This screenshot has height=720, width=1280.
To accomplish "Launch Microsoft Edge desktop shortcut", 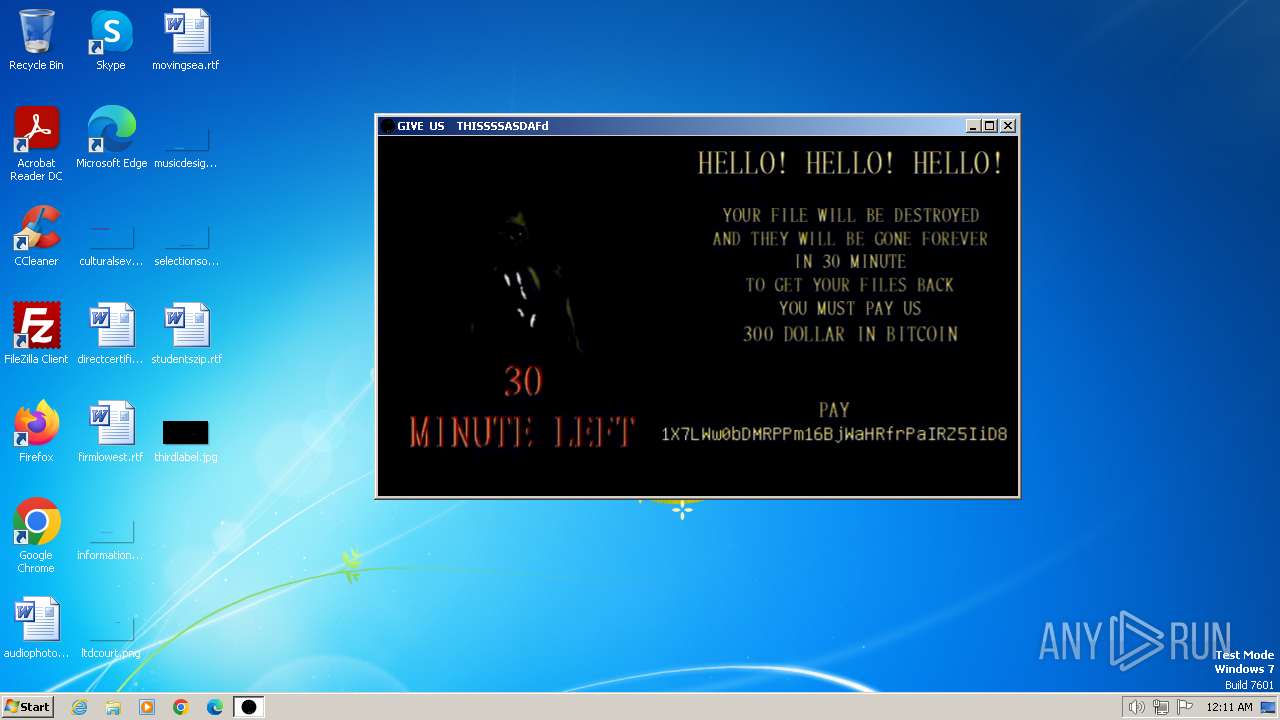I will (x=111, y=138).
